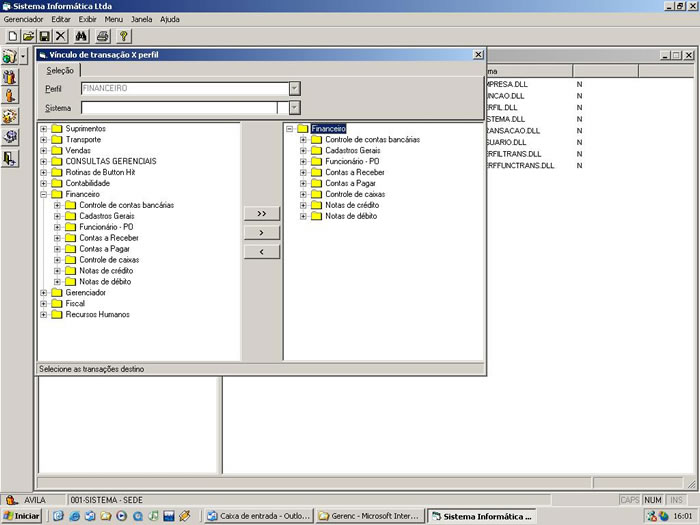The image size is (700, 525).
Task: Click the >> move all button
Action: (262, 213)
